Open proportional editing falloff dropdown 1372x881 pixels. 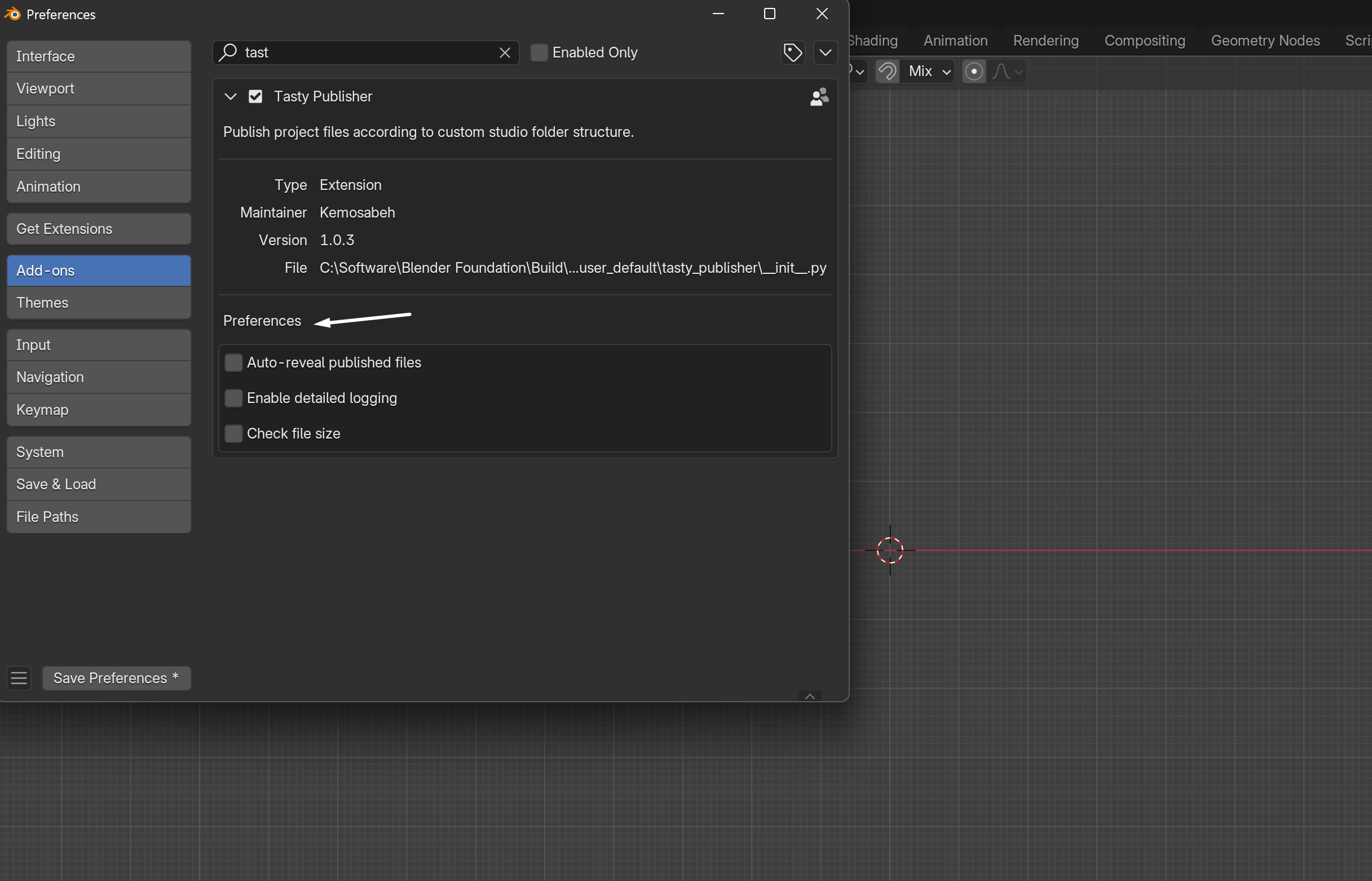click(1007, 72)
